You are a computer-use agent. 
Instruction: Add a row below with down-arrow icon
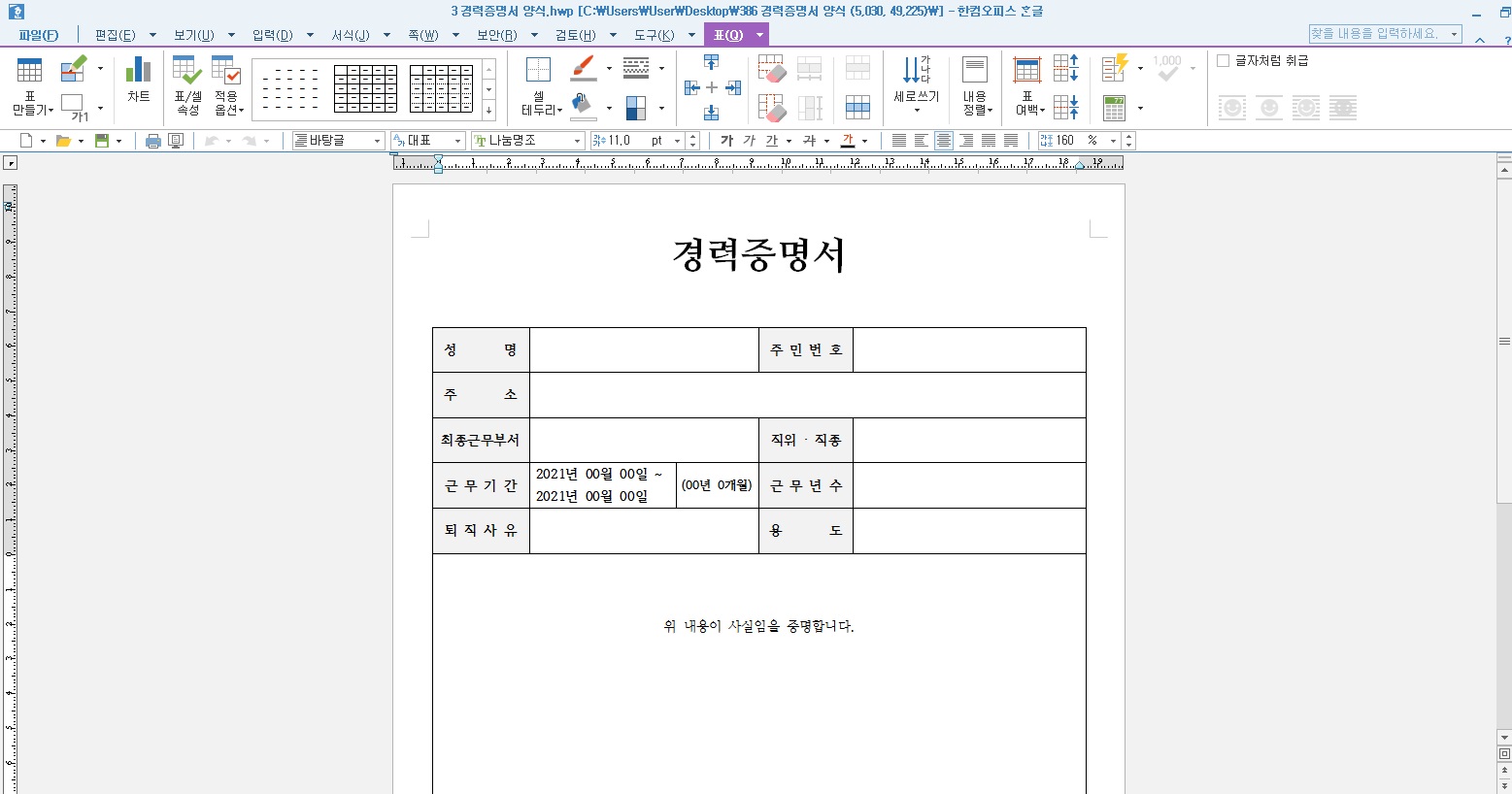coord(712,112)
